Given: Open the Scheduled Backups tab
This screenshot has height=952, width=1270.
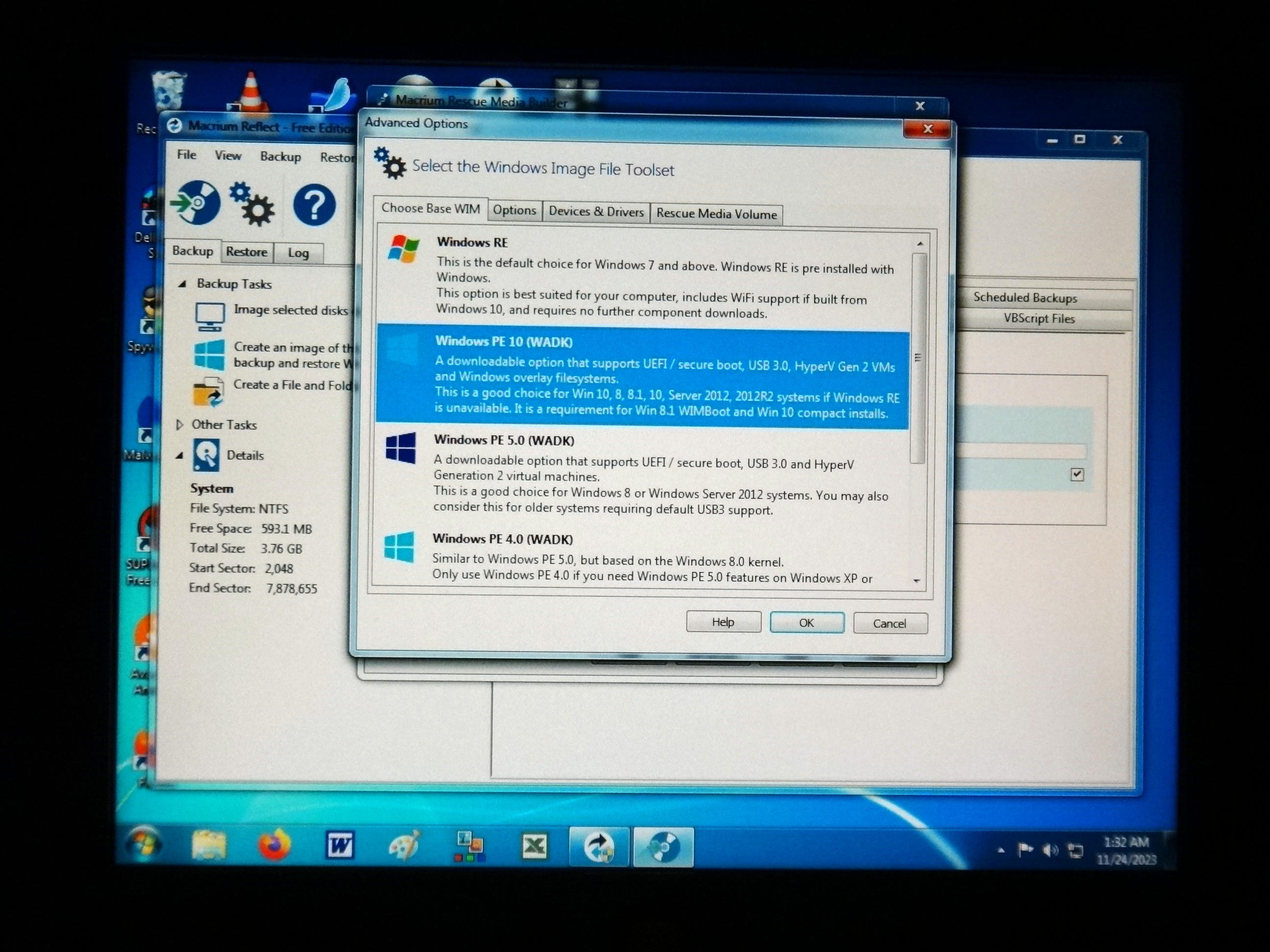Looking at the screenshot, I should click(1026, 298).
